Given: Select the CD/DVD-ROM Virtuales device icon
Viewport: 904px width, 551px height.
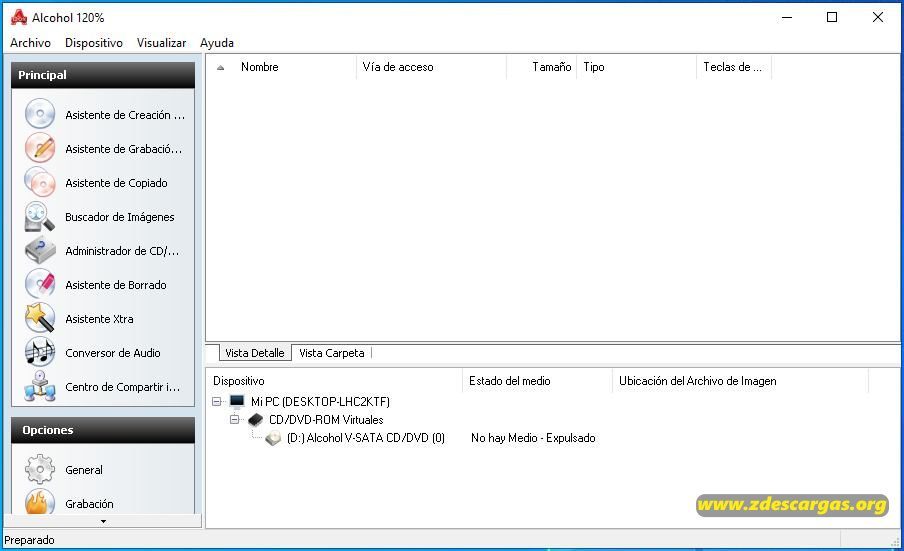Looking at the screenshot, I should (255, 420).
